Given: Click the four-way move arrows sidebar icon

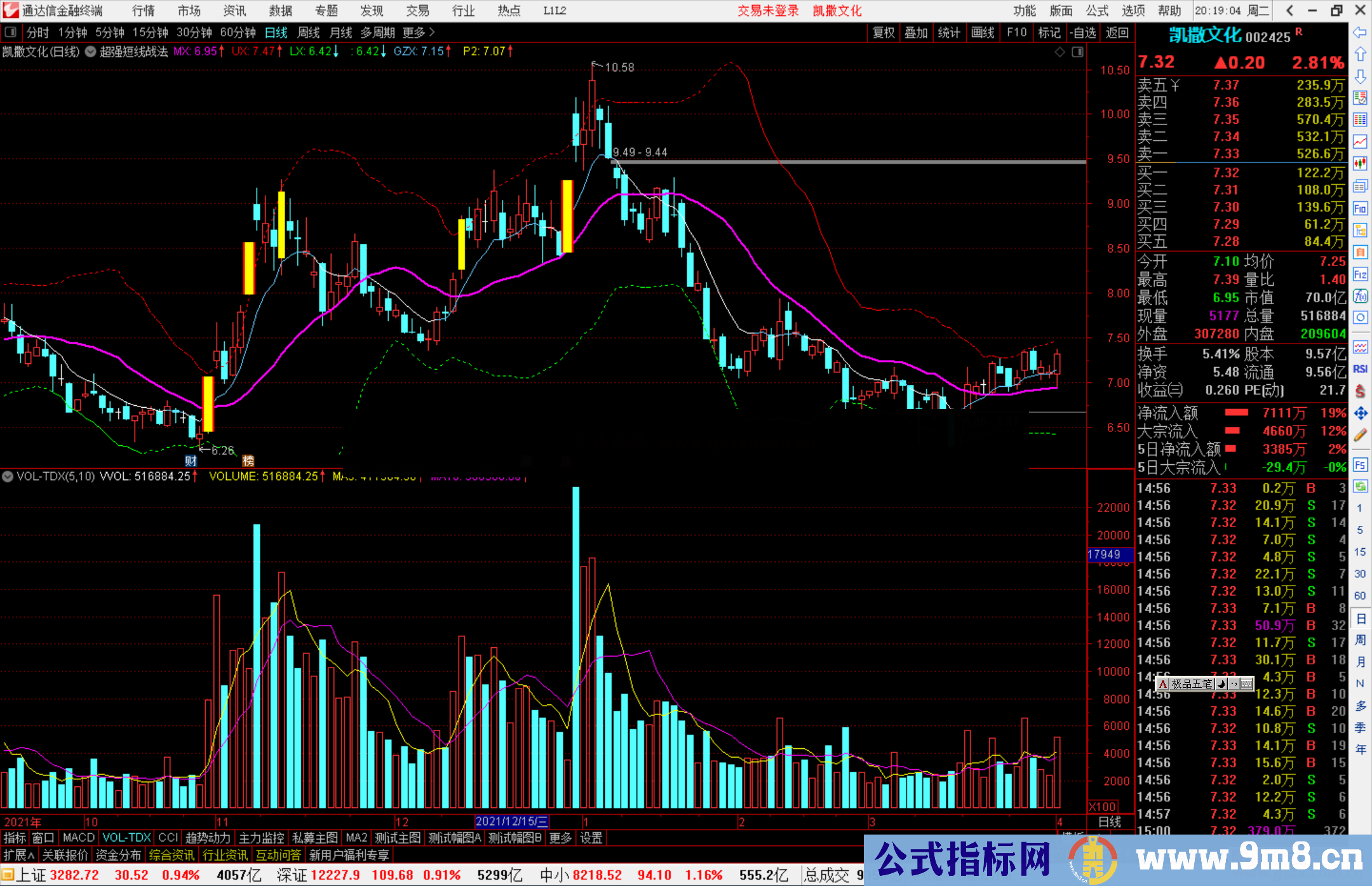Looking at the screenshot, I should pos(1360,413).
